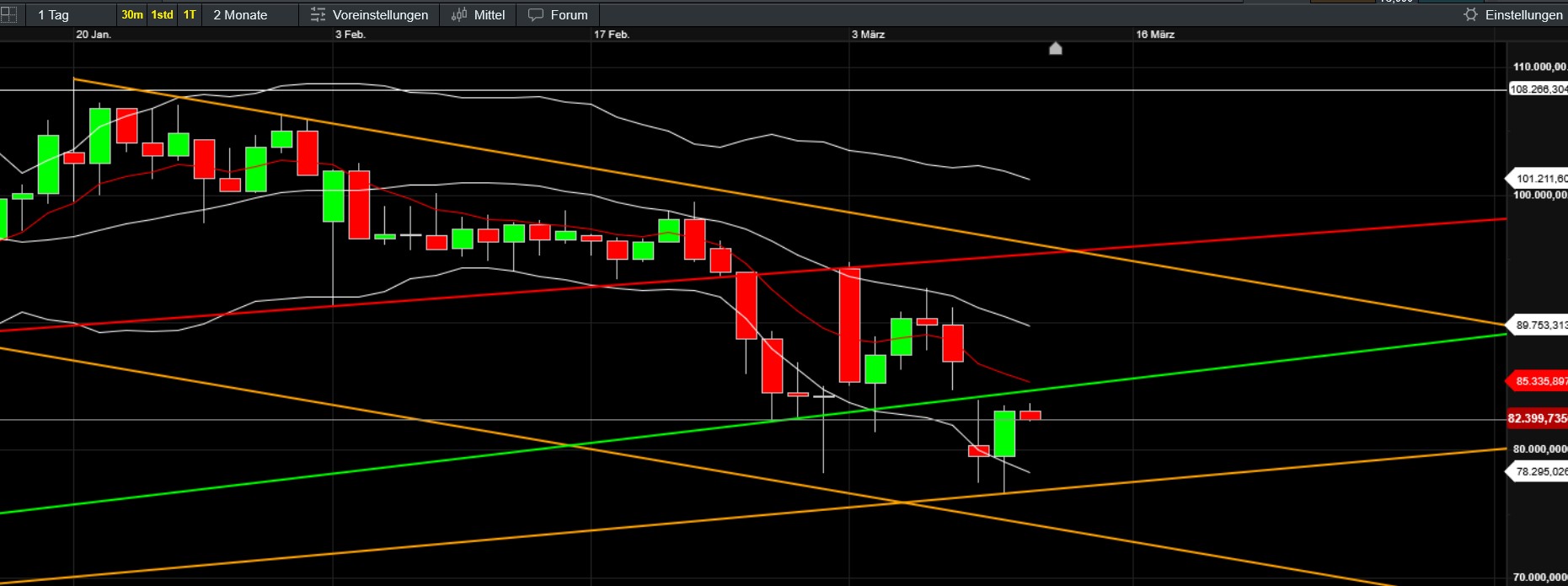Select the red 85.335,897 price label

(1538, 381)
